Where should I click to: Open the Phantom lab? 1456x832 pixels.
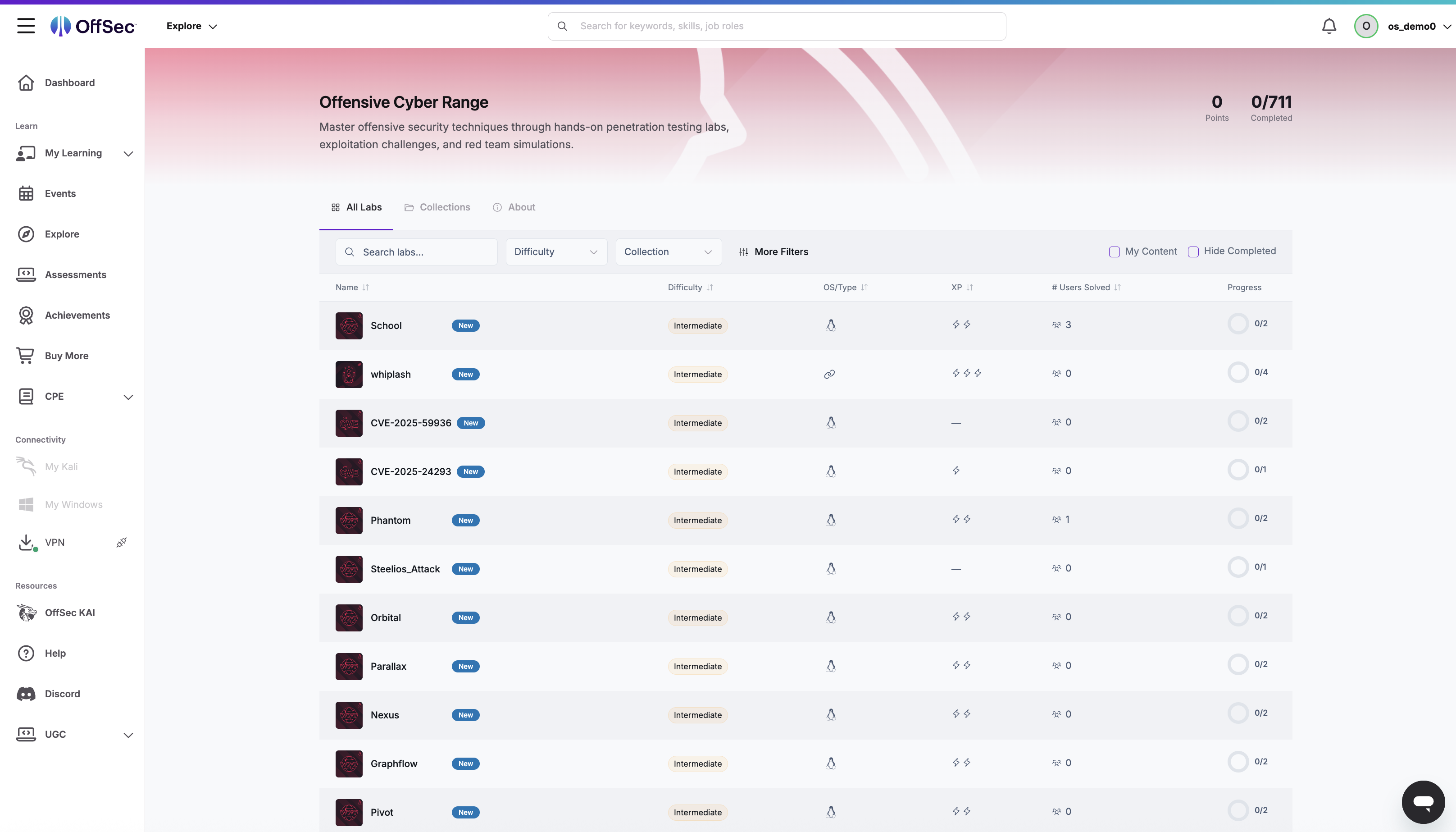coord(391,521)
